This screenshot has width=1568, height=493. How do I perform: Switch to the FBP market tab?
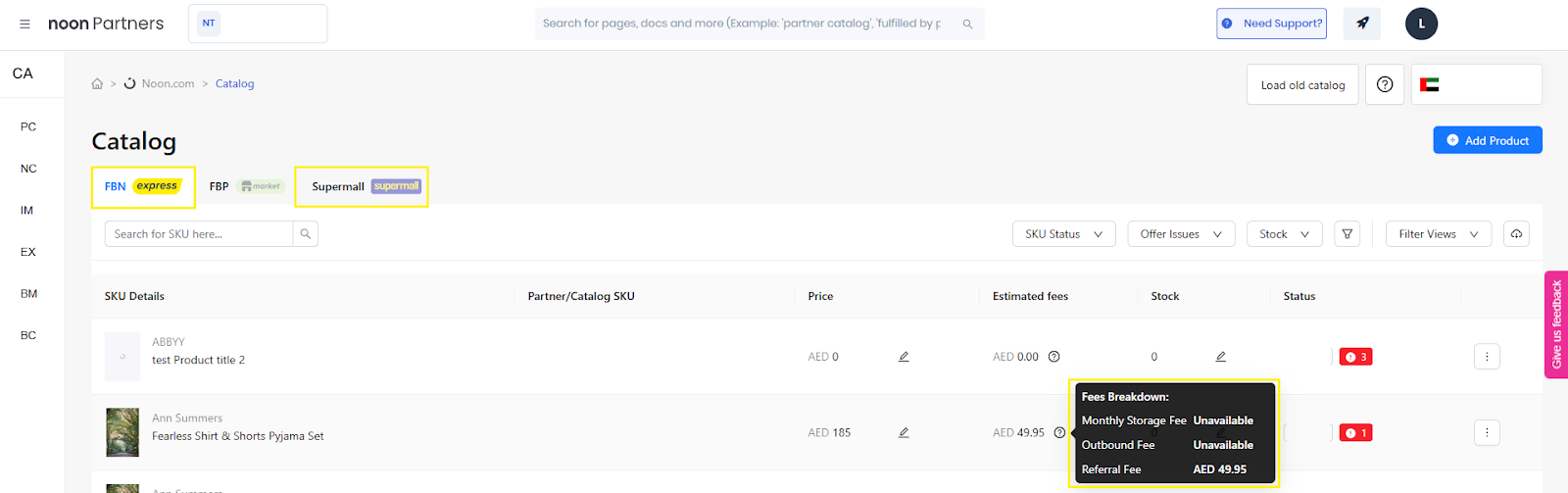[x=246, y=186]
